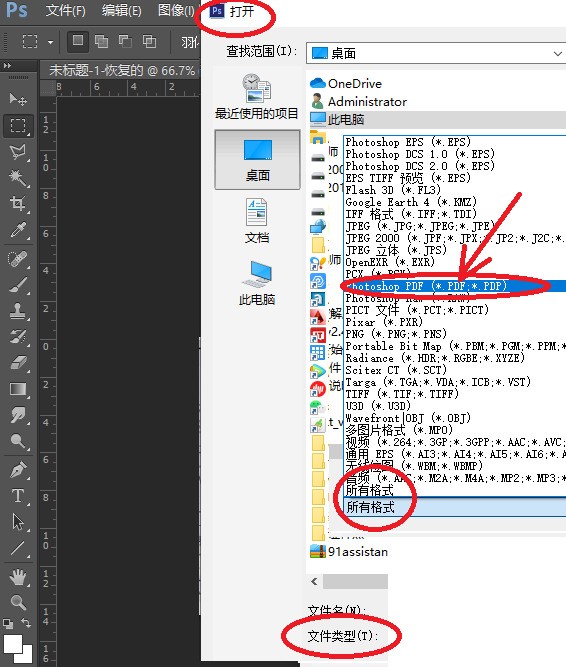Viewport: 566px width, 667px height.
Task: Choose Targa format option
Action: 455,382
